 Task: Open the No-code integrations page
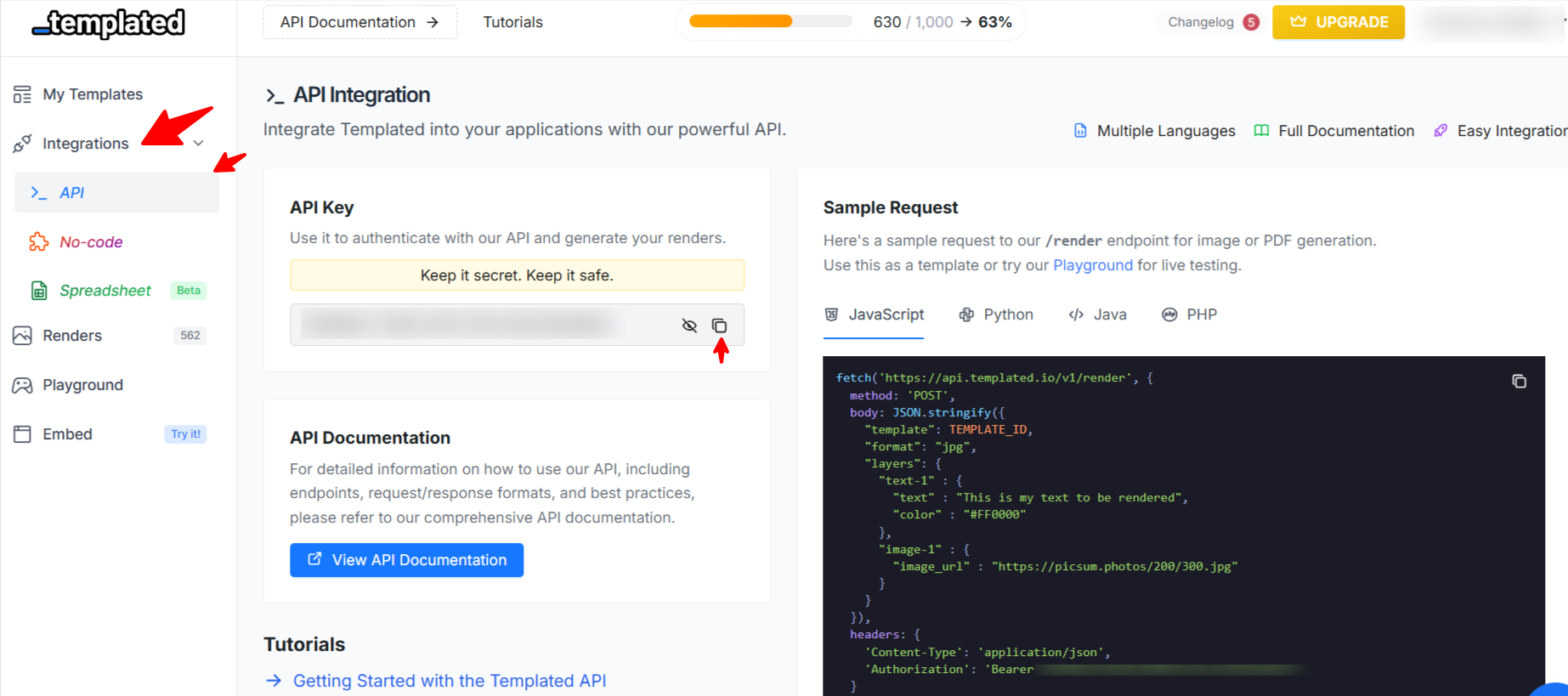(91, 242)
